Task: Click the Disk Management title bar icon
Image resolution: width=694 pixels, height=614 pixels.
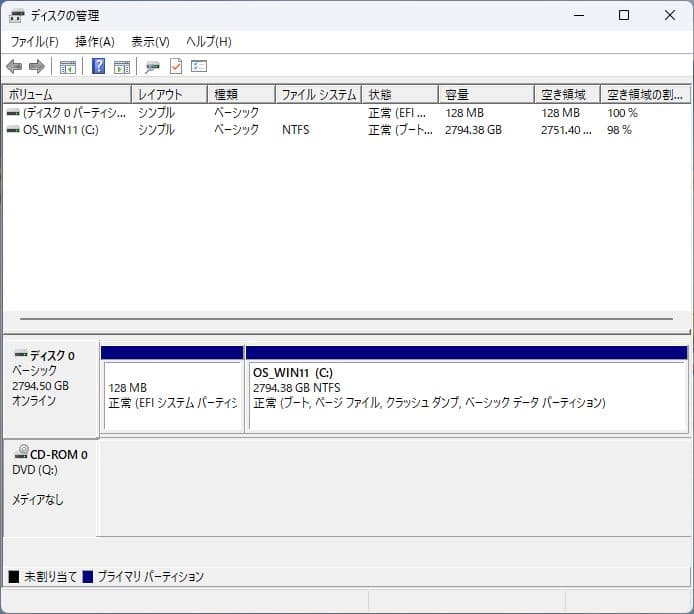Action: point(16,16)
